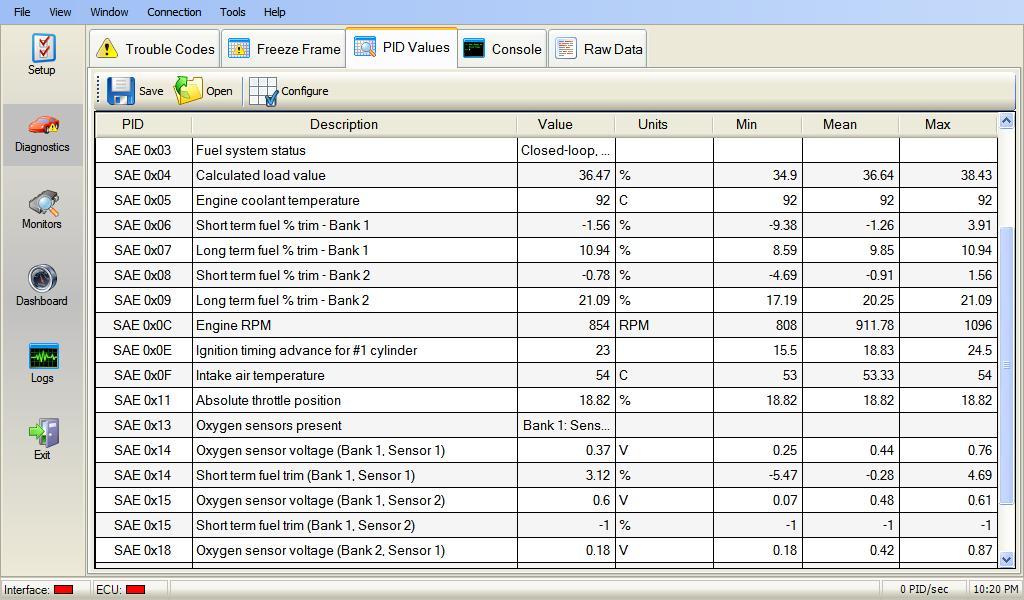Open the Dashboard gauge icon
The image size is (1024, 600).
coord(42,280)
